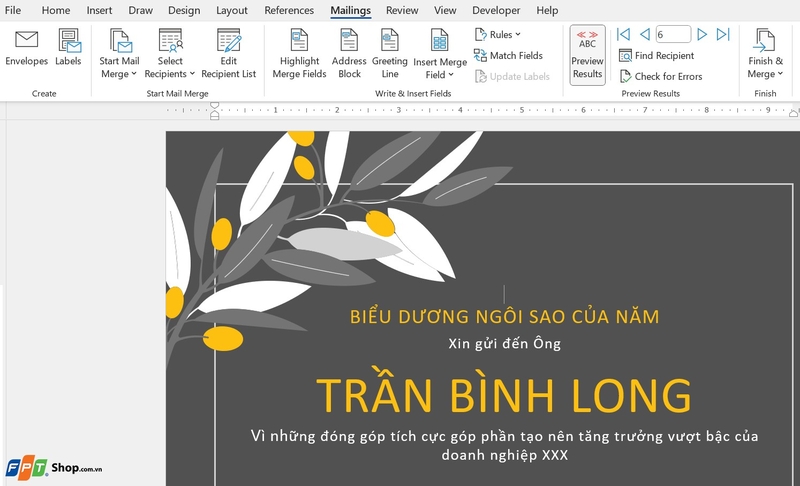Switch to the Design tab
Viewport: 800px width, 486px height.
click(184, 10)
